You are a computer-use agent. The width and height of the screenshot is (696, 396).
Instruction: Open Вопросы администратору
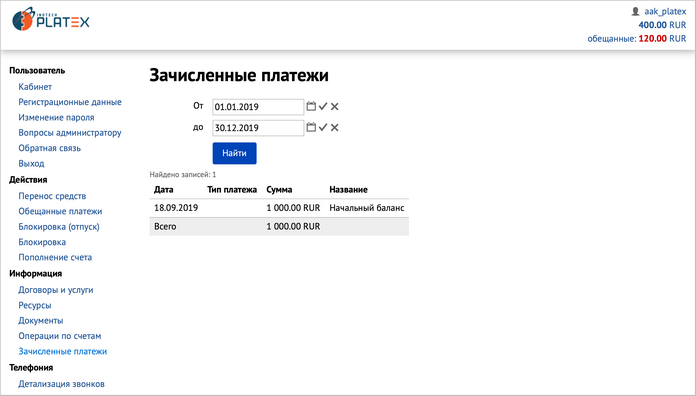(70, 133)
